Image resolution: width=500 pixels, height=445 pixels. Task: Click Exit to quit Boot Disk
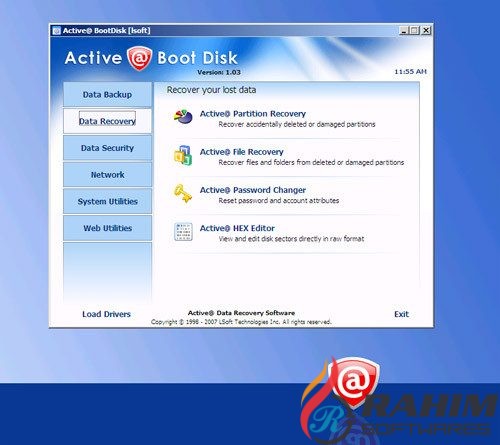401,314
